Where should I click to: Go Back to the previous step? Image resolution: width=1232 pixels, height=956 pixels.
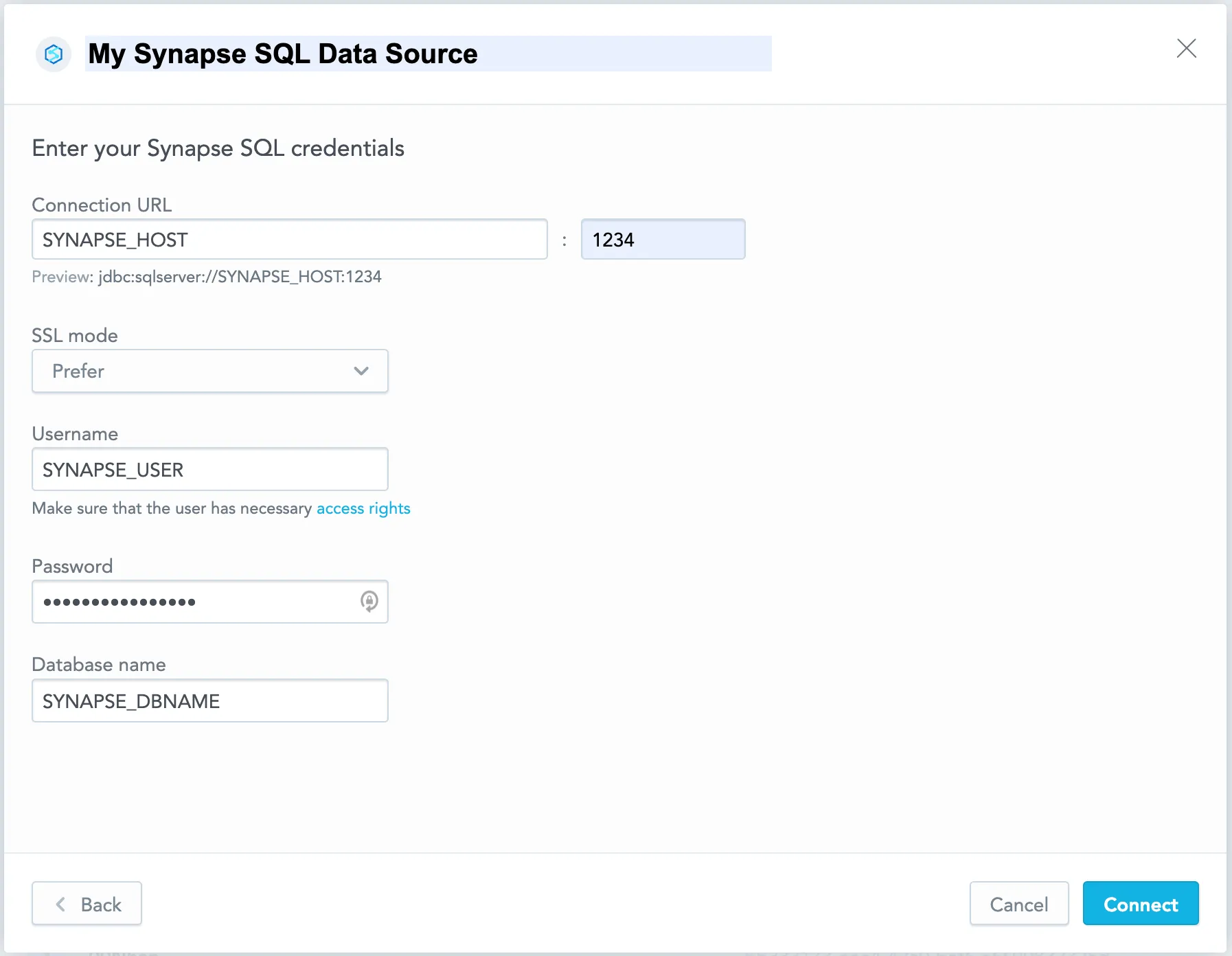click(87, 904)
